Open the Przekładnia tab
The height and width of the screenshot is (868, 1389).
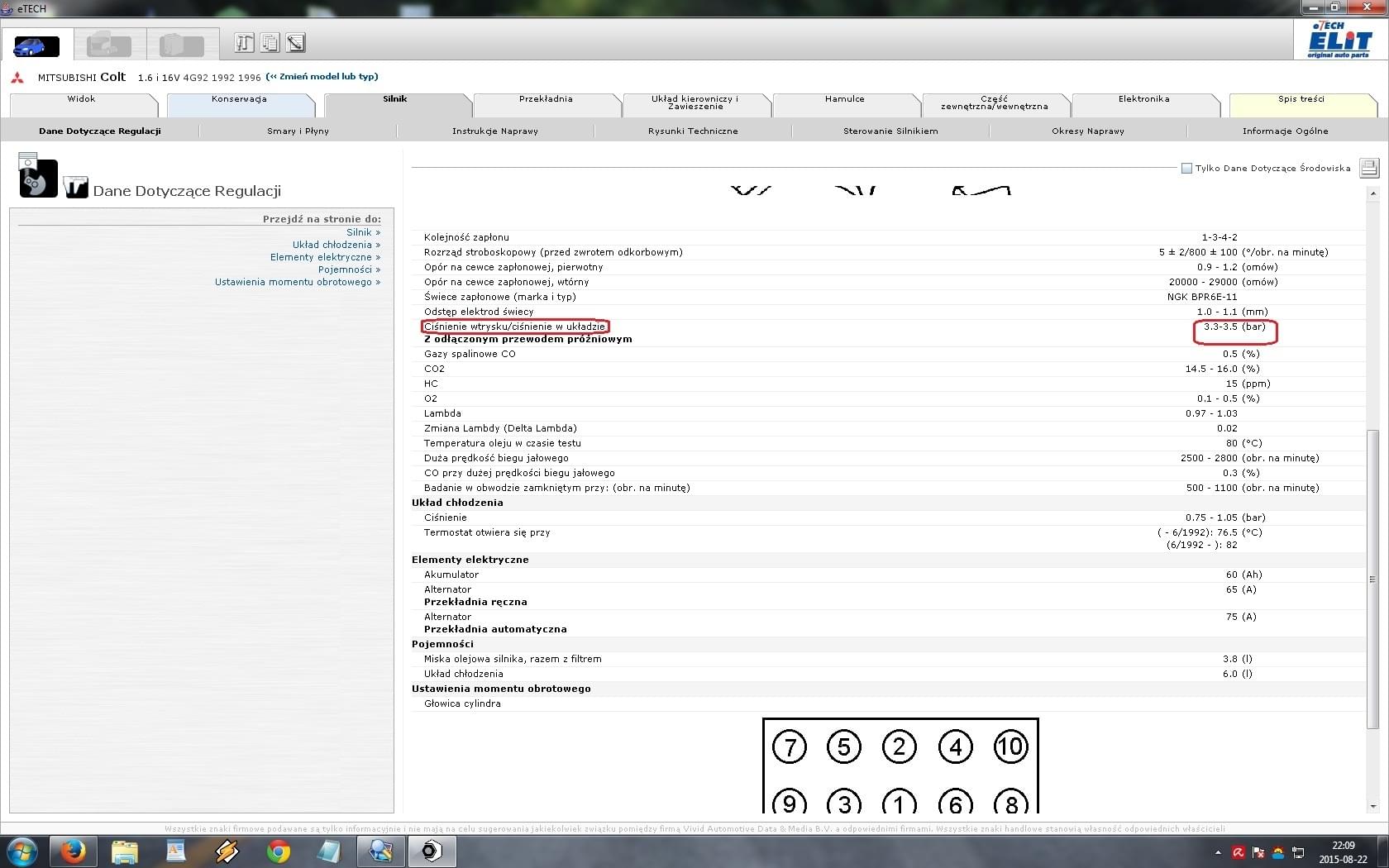point(546,99)
